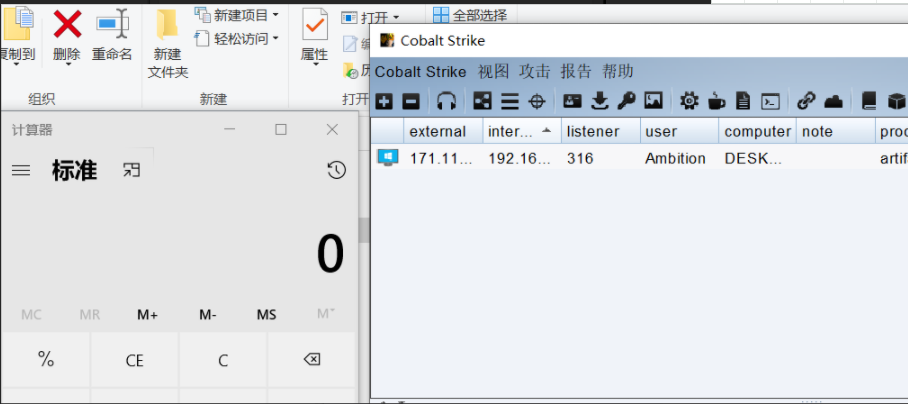Click the Properties (属性) checkmark icon
The image size is (908, 404).
click(x=315, y=24)
